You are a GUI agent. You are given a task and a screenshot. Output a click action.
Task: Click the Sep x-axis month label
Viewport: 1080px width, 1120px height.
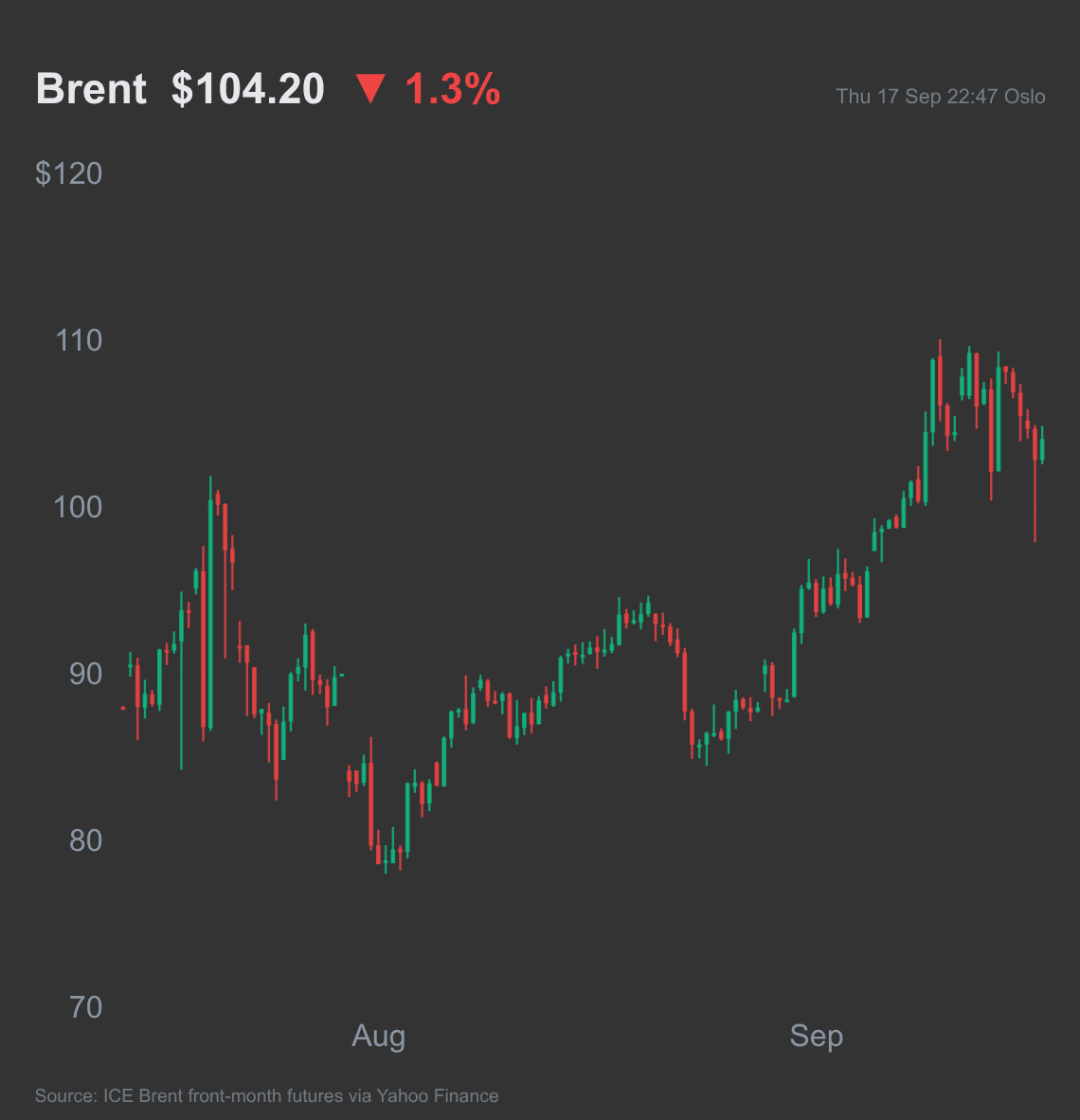pyautogui.click(x=817, y=1037)
